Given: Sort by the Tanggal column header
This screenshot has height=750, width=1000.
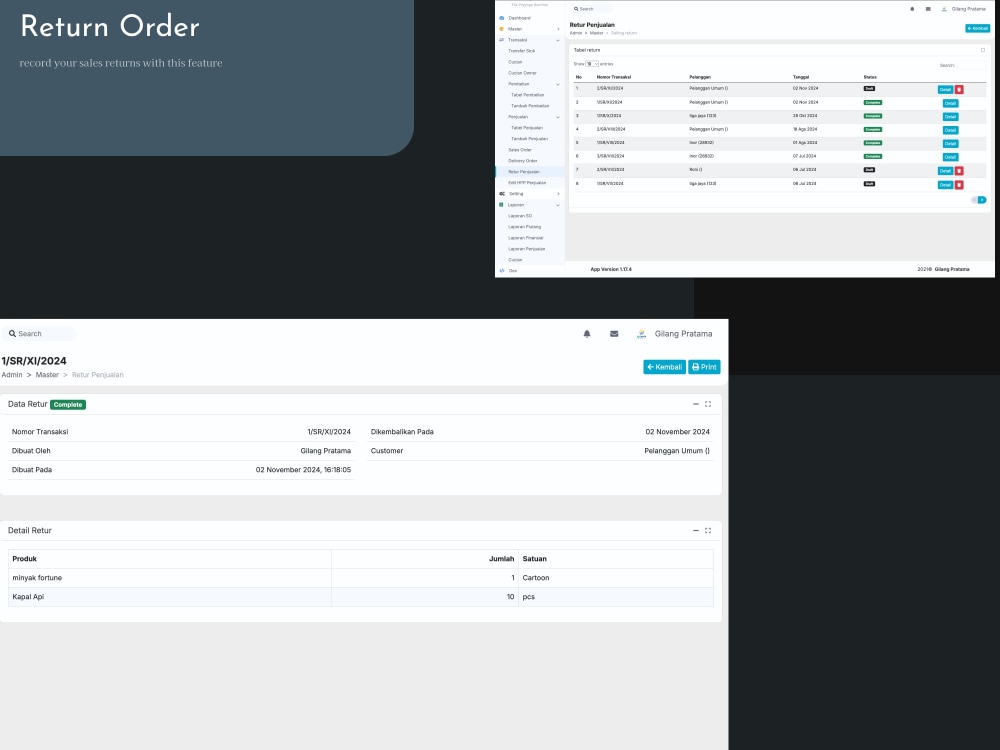Looking at the screenshot, I should coord(801,77).
